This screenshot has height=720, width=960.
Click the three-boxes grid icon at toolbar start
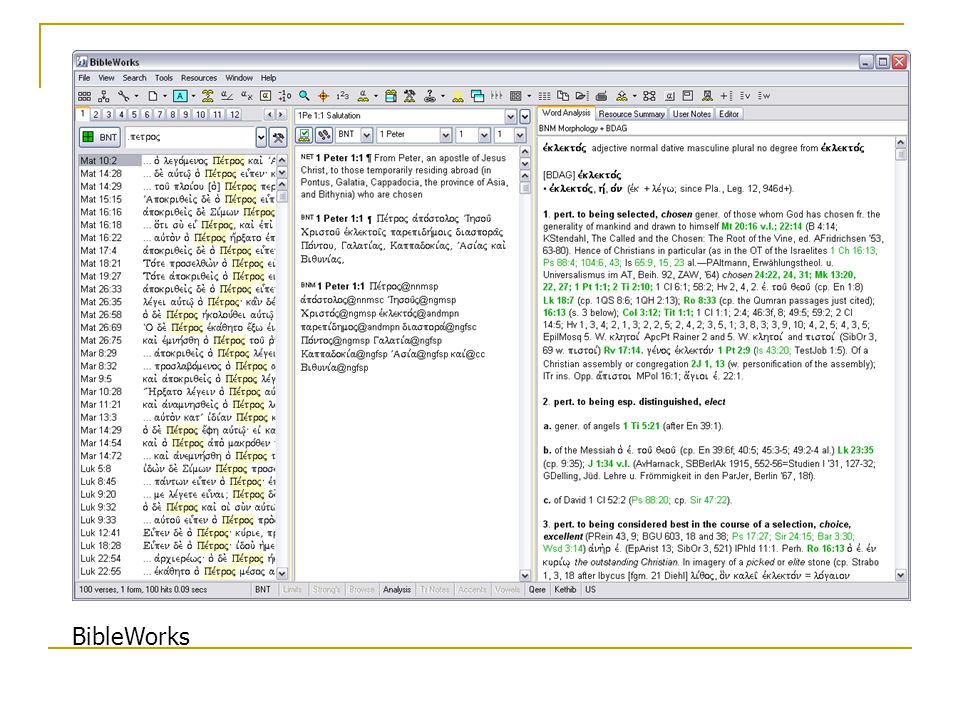tap(84, 96)
